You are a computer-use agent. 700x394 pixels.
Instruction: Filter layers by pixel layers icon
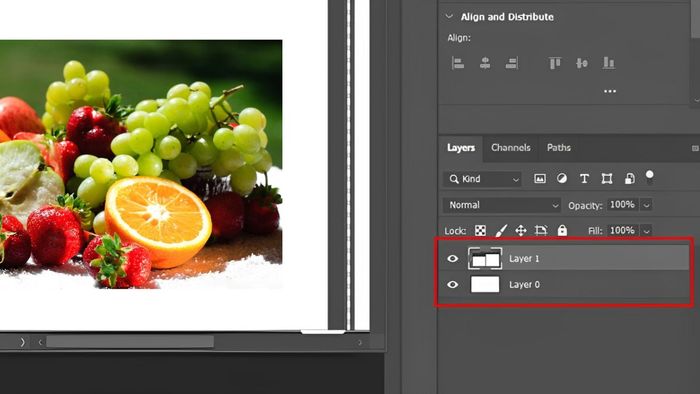tap(540, 179)
